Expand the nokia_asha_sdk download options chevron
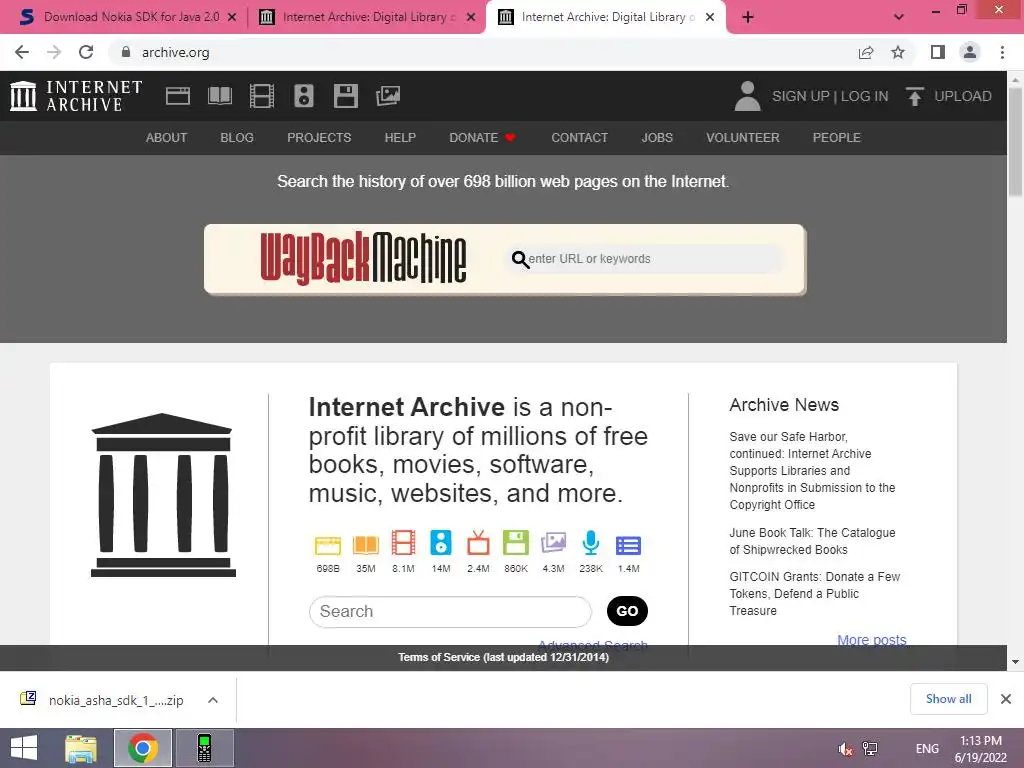The image size is (1024, 768). [212, 700]
